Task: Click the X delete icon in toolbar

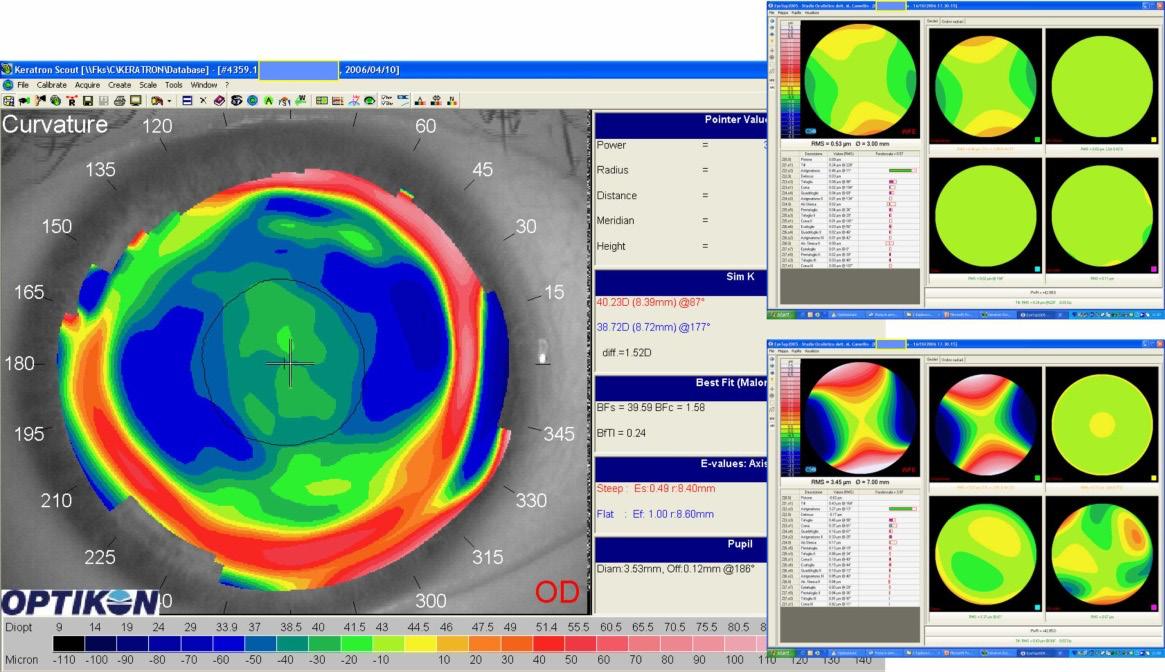Action: point(203,100)
